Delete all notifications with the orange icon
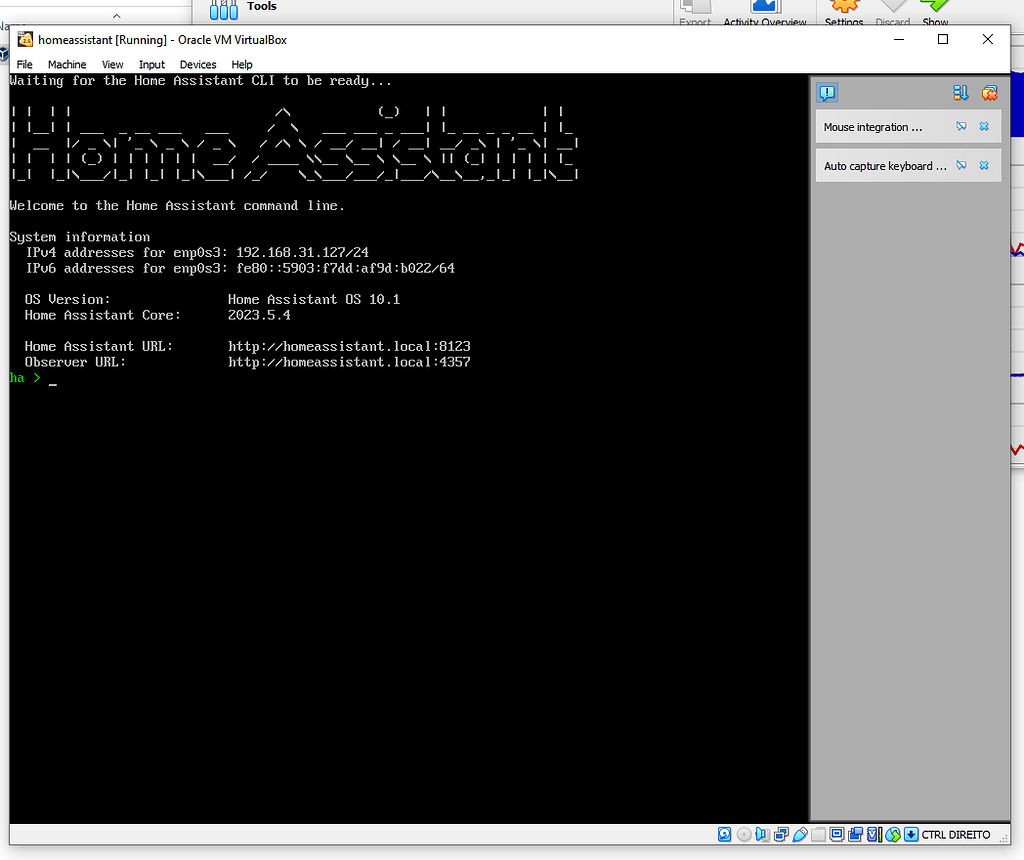The image size is (1024, 860). coord(989,93)
